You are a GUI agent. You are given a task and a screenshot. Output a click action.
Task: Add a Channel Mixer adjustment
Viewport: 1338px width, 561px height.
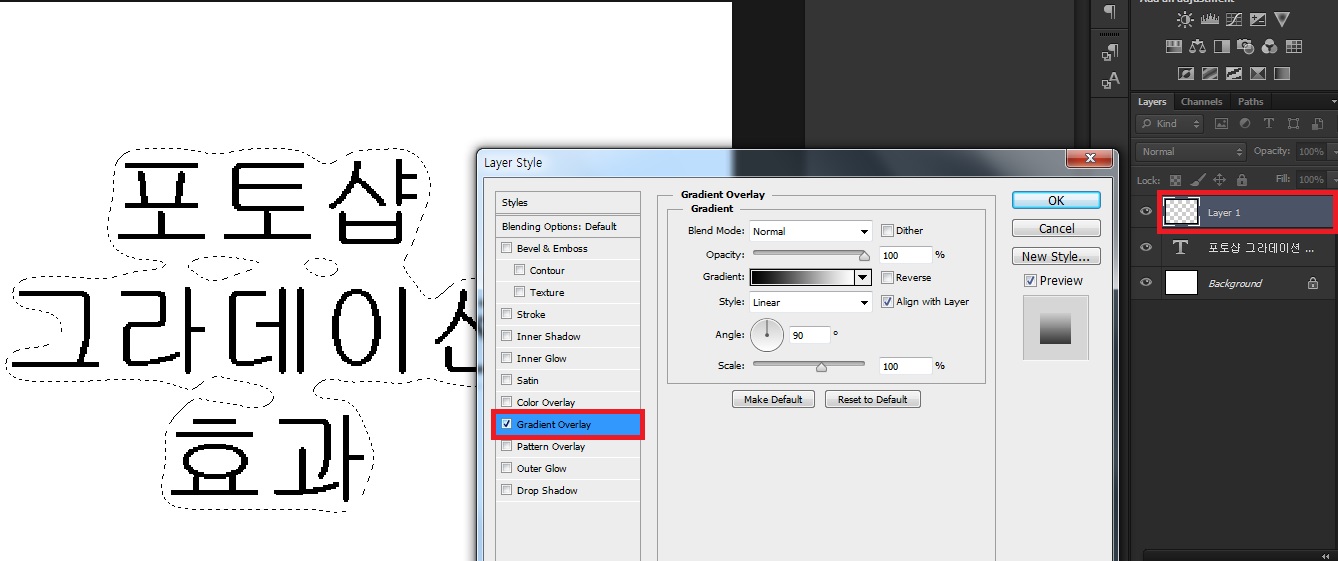(x=1270, y=46)
